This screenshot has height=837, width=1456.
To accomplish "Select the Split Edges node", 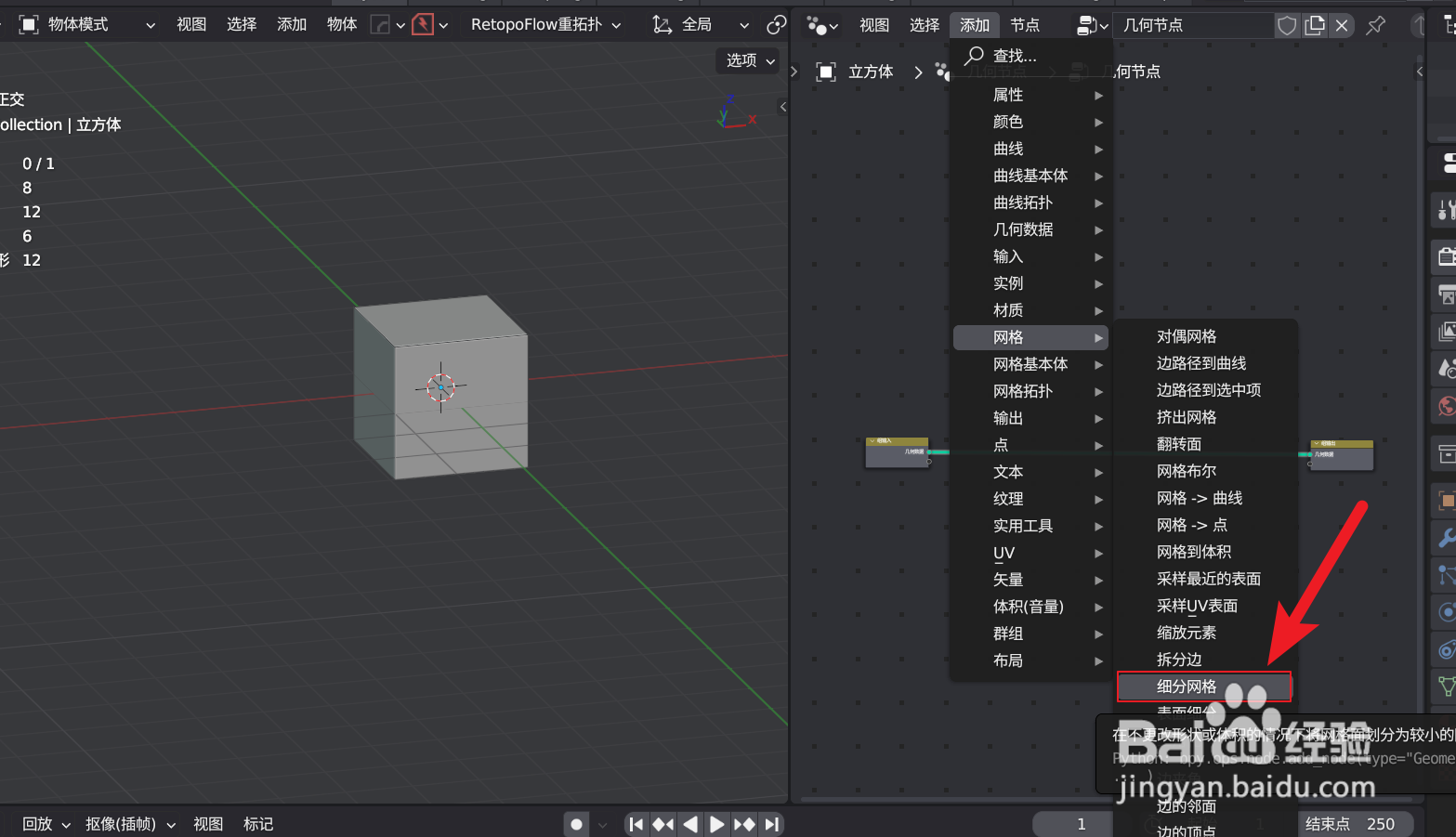I will point(1205,660).
